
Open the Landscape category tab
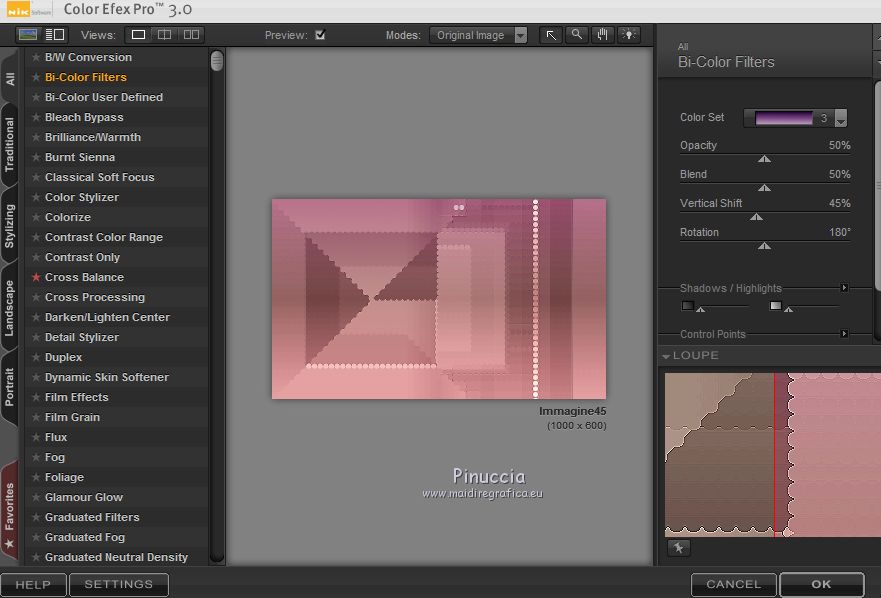coord(10,308)
